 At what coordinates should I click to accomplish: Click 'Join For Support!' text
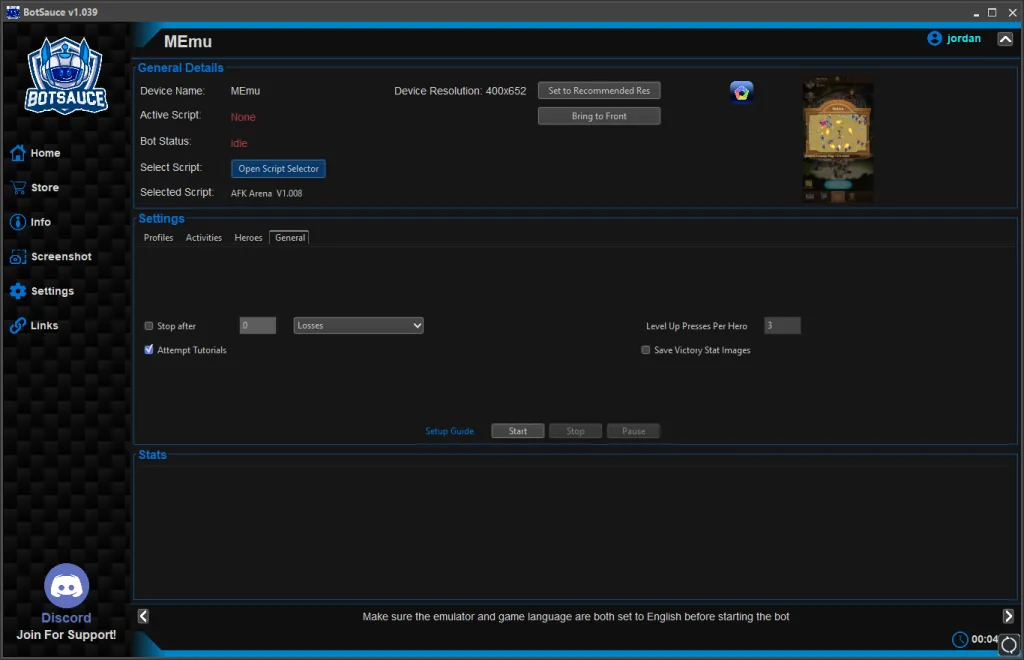point(66,635)
